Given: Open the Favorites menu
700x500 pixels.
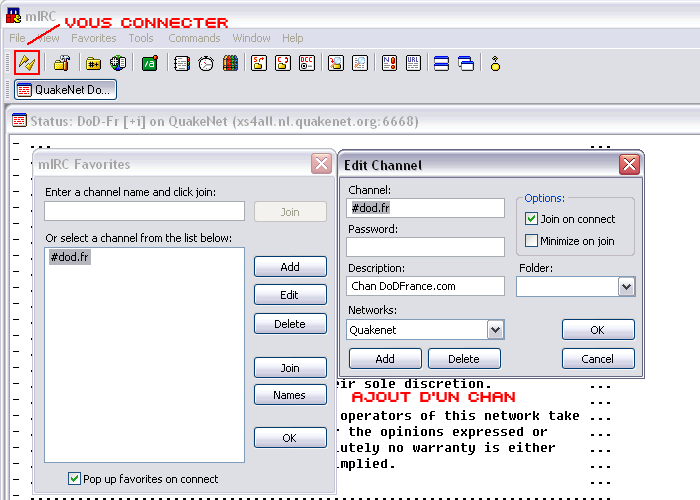Looking at the screenshot, I should [x=94, y=38].
